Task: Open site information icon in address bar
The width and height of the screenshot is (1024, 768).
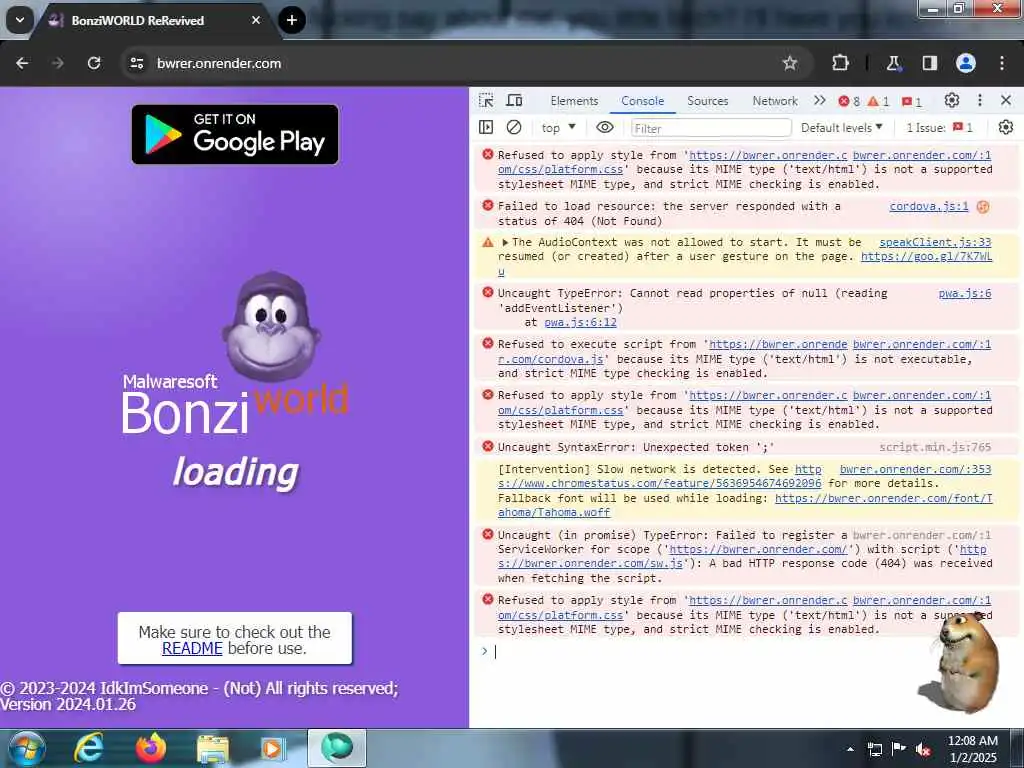Action: point(137,63)
